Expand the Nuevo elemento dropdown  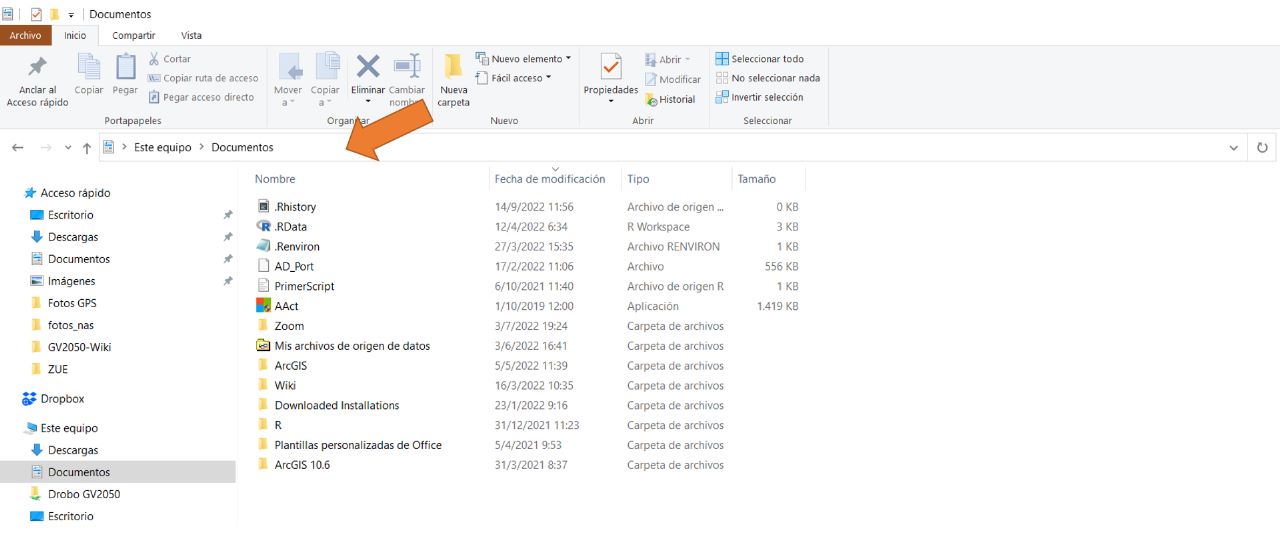(525, 59)
